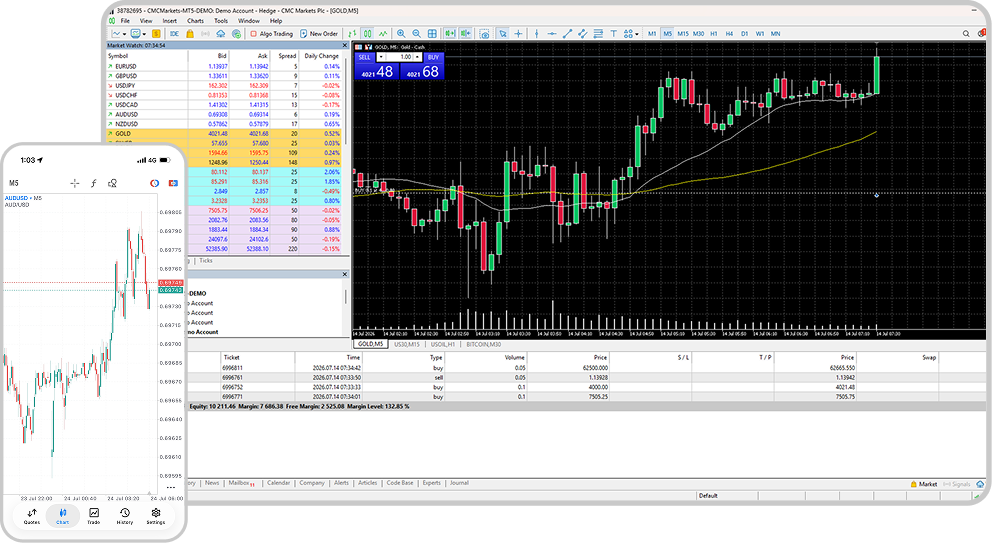Select trade ticket 6996811 row

[586, 368]
